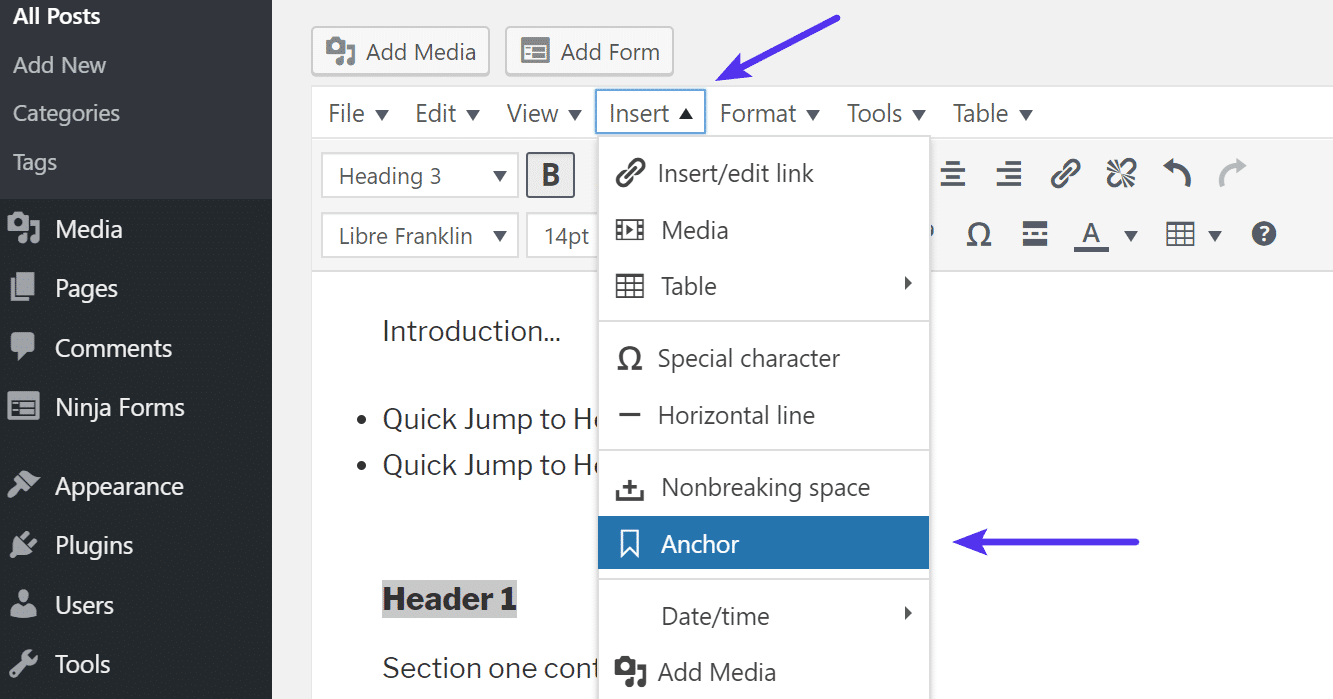
Task: Toggle Bold formatting button
Action: 550,176
